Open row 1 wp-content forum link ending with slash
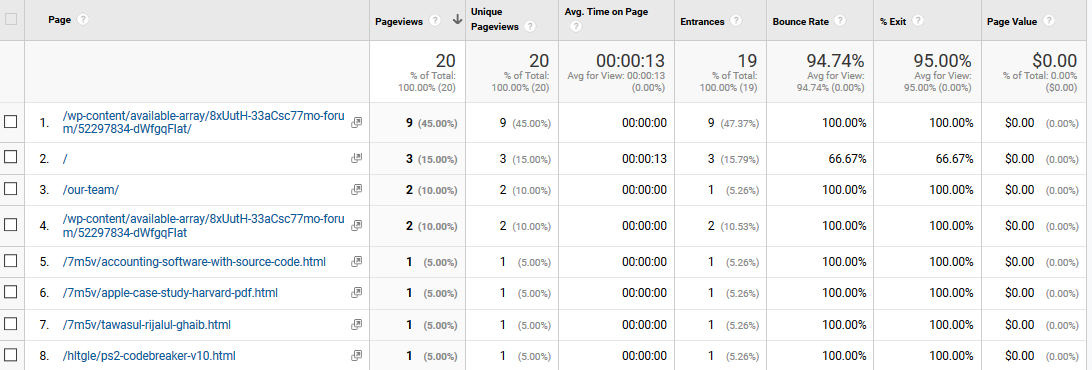This screenshot has height=370, width=1092. [203, 123]
